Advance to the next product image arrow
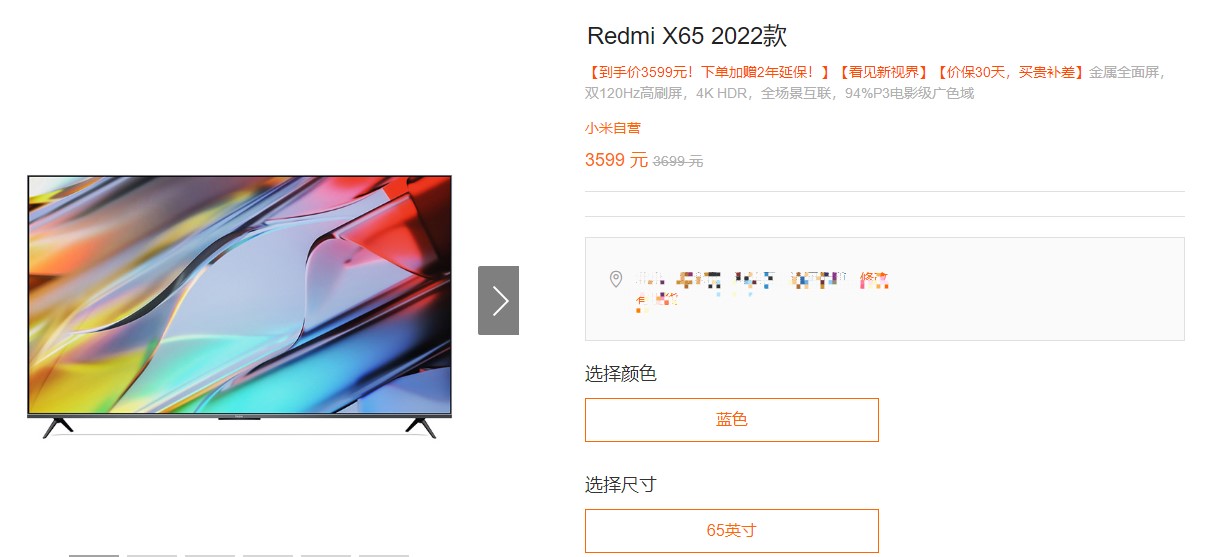This screenshot has height=557, width=1216. 498,300
